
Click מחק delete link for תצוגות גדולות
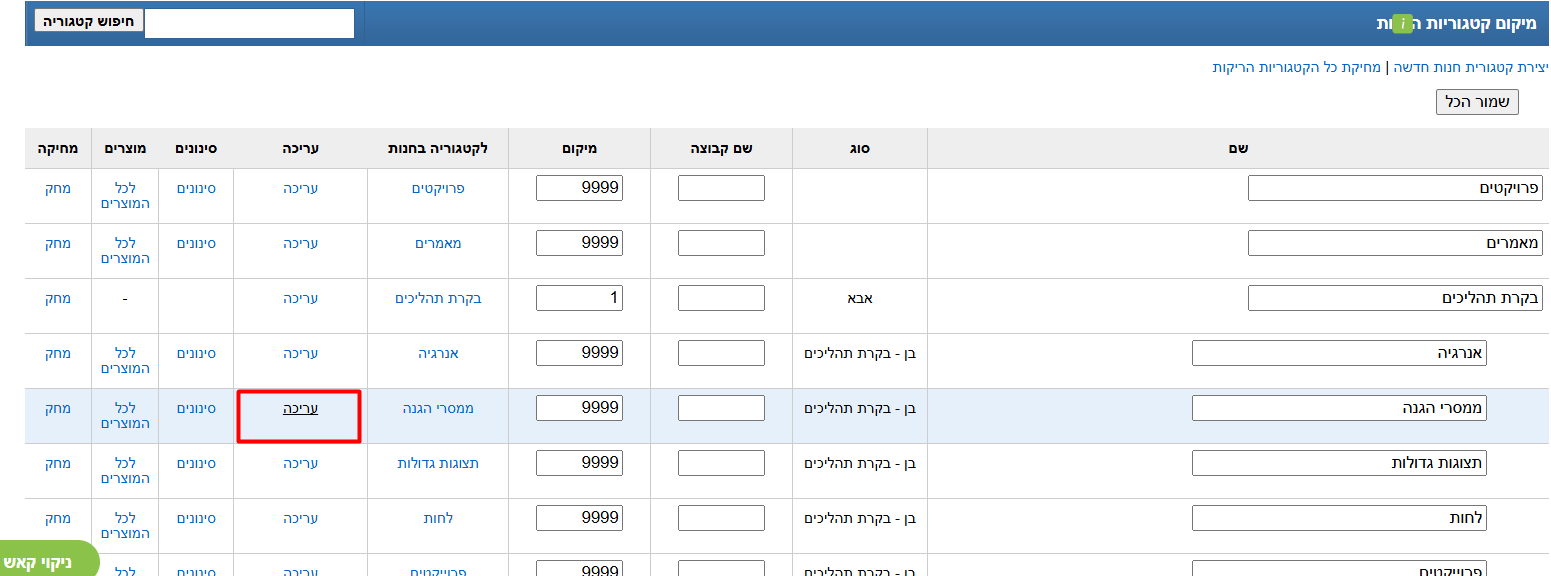point(58,463)
